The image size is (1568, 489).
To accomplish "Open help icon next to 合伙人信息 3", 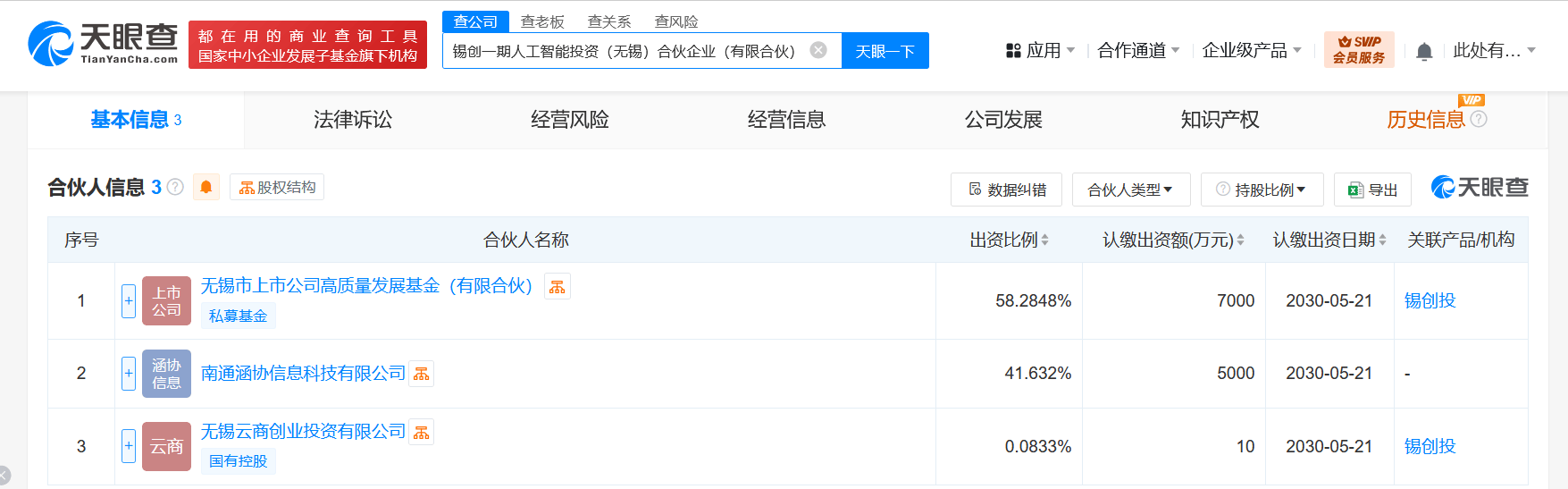I will (x=175, y=187).
